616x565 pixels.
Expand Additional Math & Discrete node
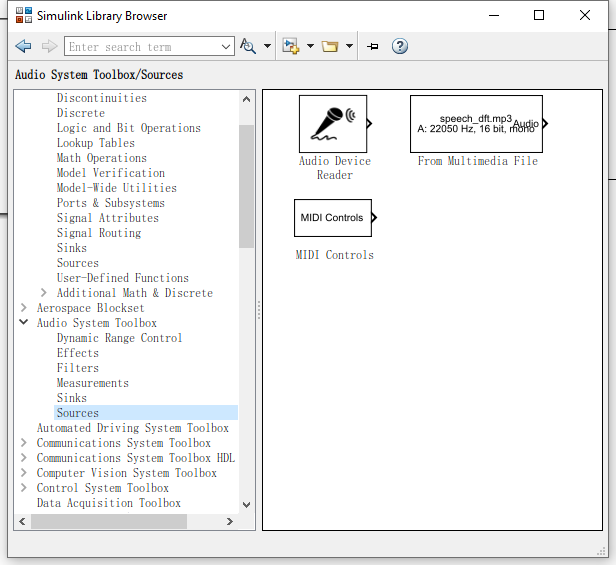[44, 293]
